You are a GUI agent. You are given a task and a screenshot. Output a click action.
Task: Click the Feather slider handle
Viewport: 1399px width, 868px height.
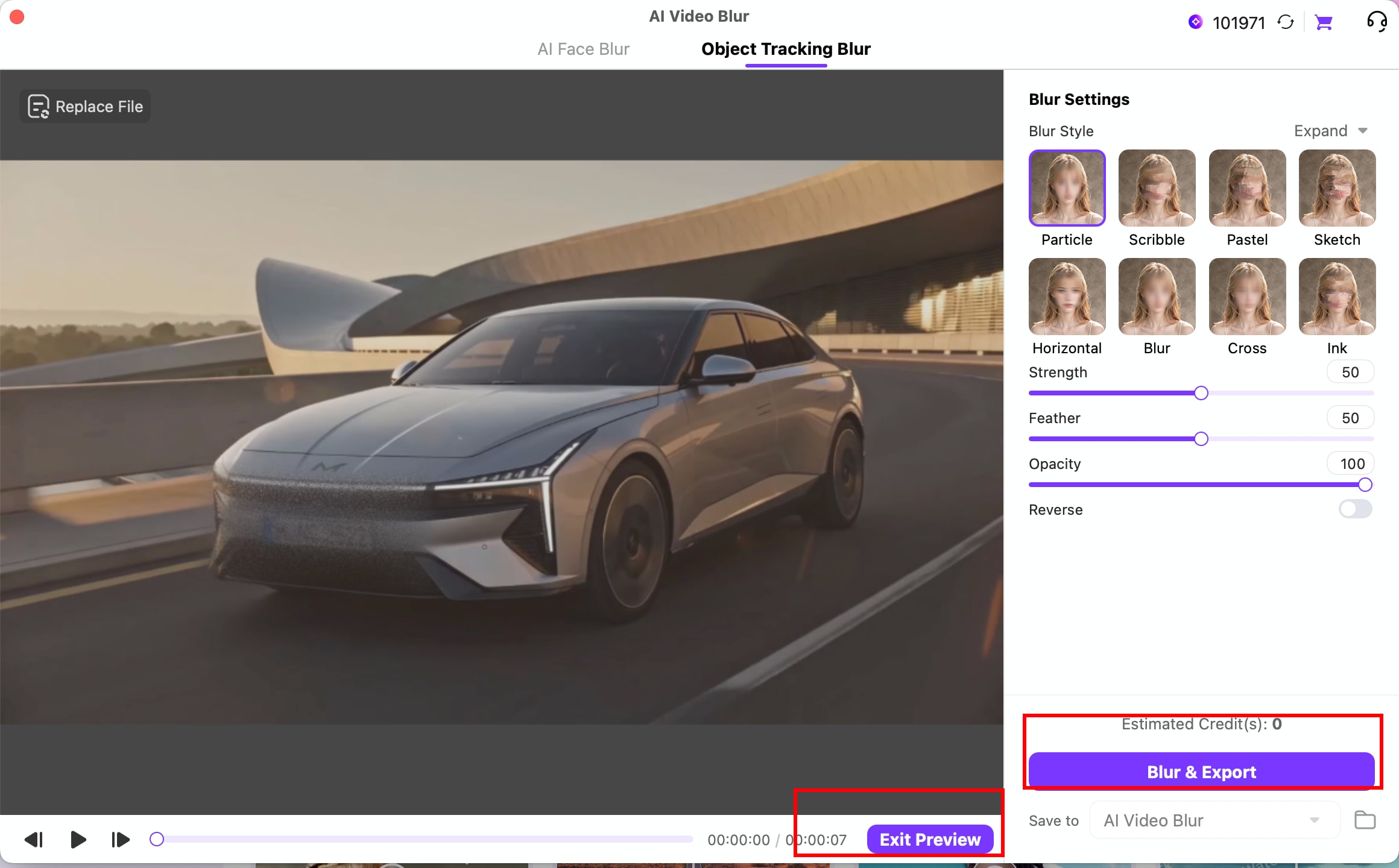tap(1201, 439)
